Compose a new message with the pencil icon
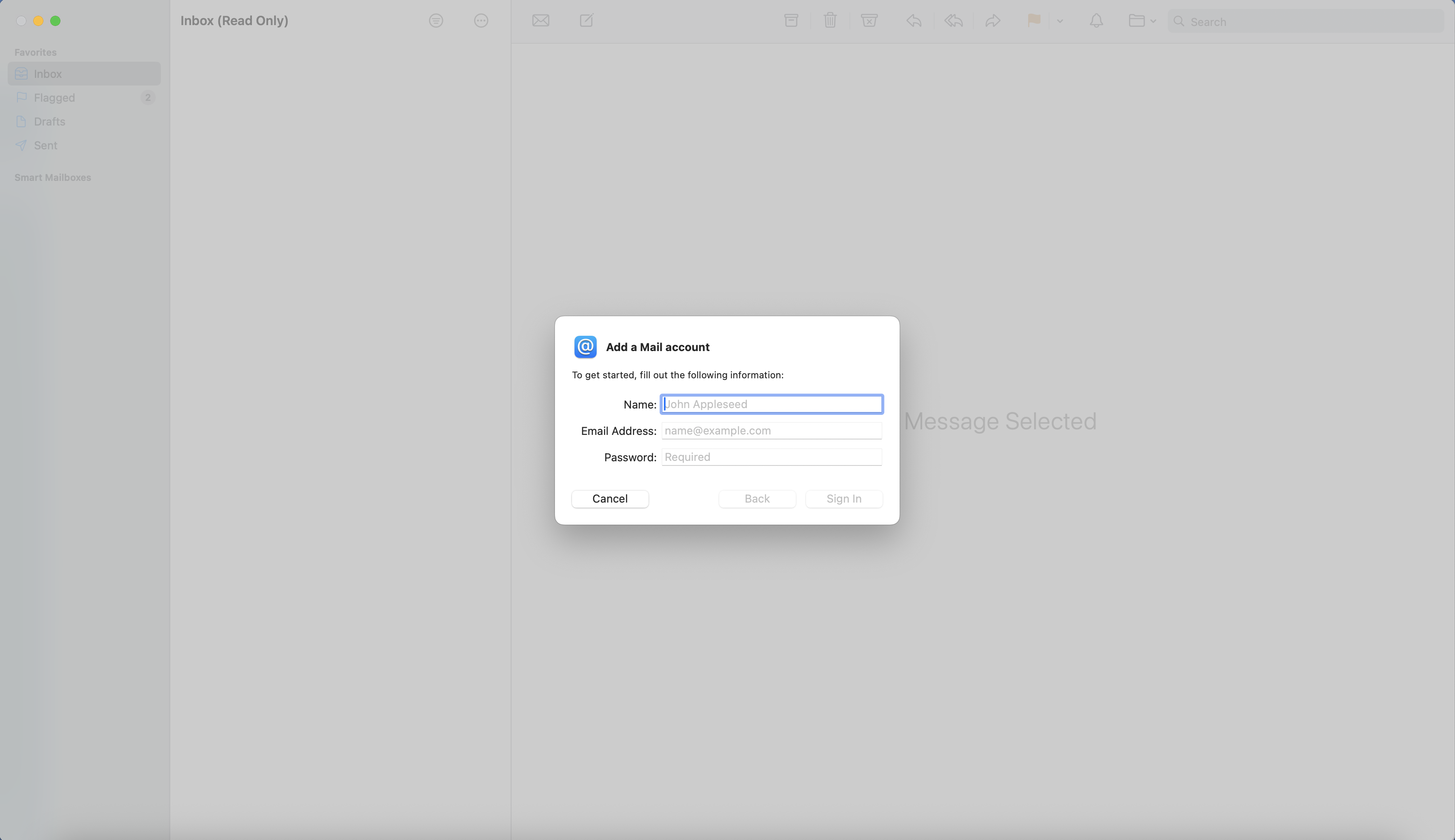The width and height of the screenshot is (1455, 840). 586,21
